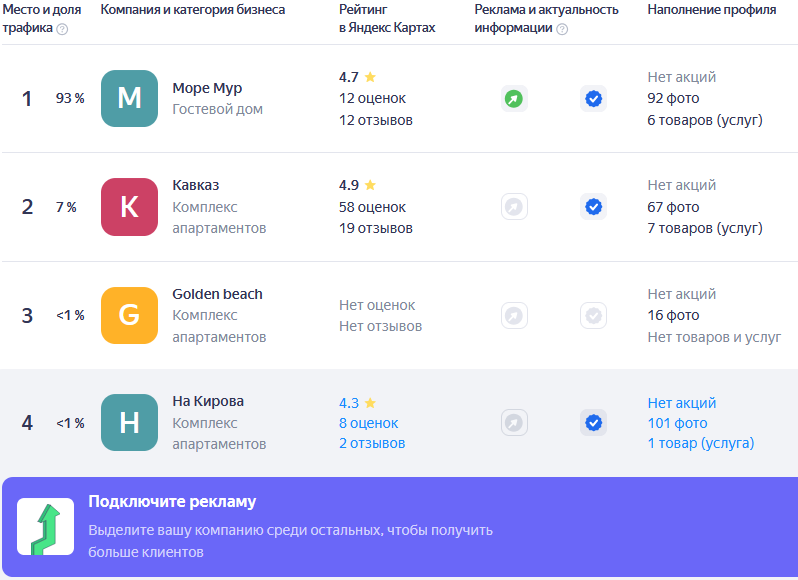798x580 pixels.
Task: Open the '101 фото' link
Action: click(x=677, y=423)
